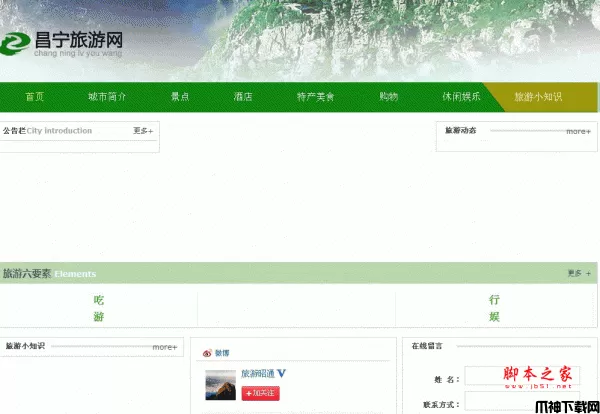Open 休闲娱乐 in the navigation bar
Viewport: 600px width, 414px height.
pyautogui.click(x=461, y=97)
